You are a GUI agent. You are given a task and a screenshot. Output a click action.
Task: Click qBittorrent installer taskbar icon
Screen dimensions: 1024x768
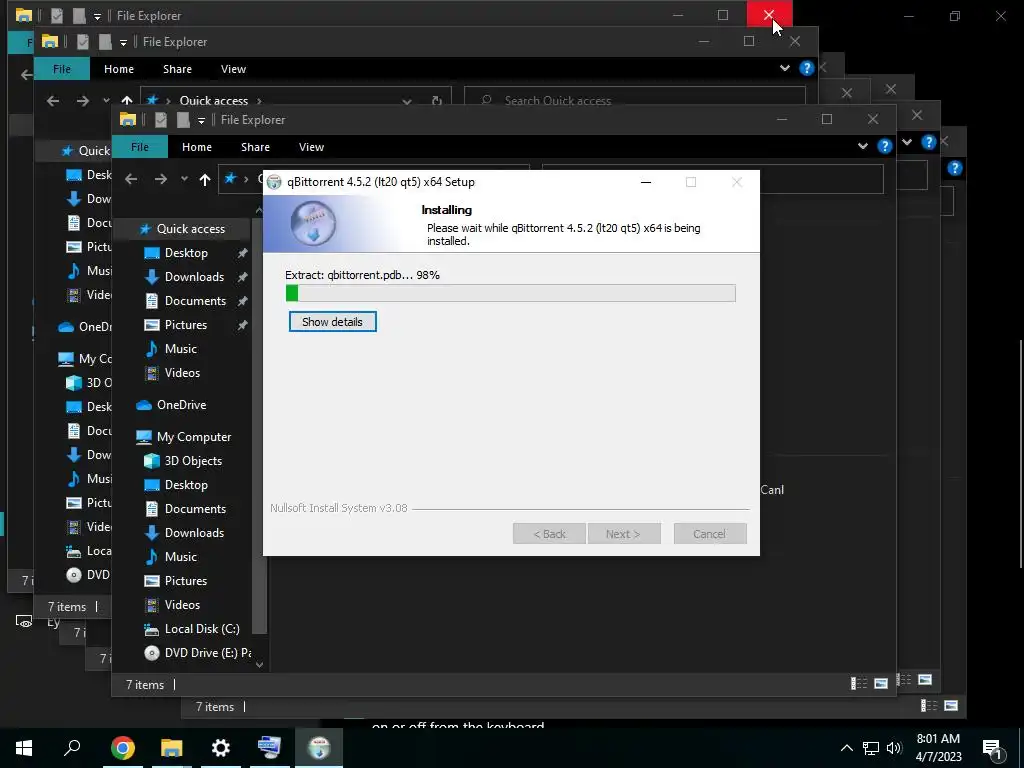(x=319, y=748)
